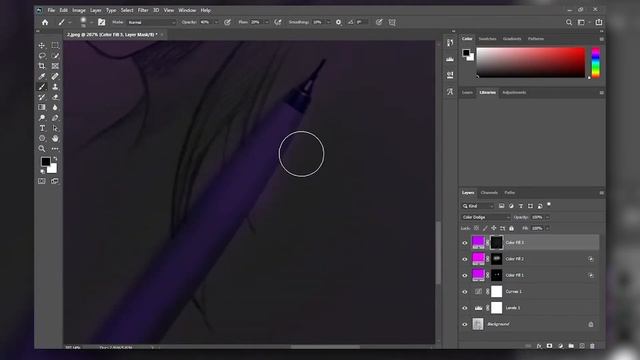Select the Lasso tool

(42, 56)
